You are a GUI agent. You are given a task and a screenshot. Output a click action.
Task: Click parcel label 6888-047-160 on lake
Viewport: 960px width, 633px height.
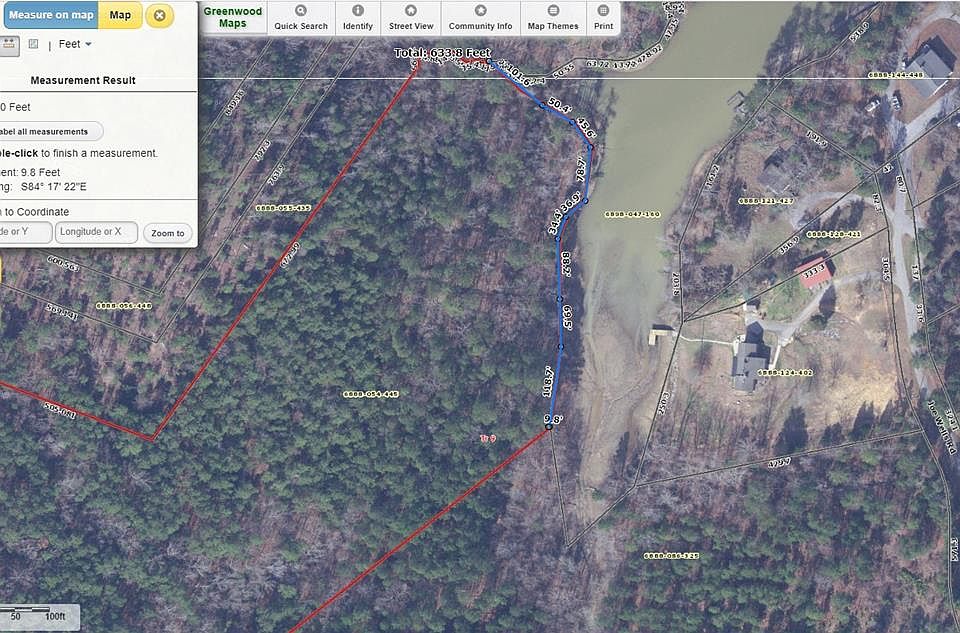pyautogui.click(x=632, y=214)
